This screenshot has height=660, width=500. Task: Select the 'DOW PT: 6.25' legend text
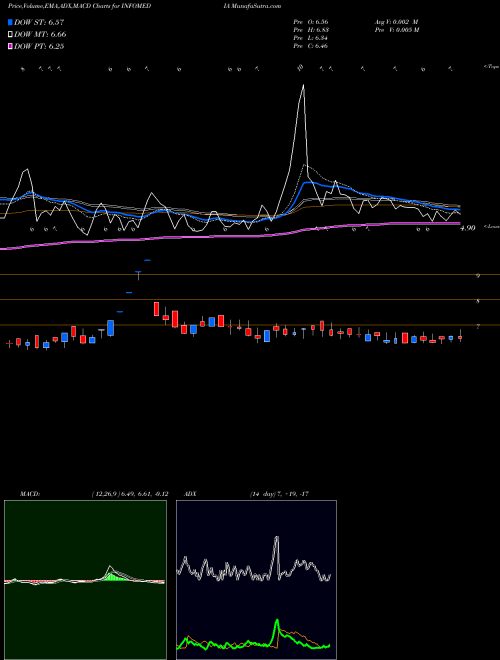[39, 47]
